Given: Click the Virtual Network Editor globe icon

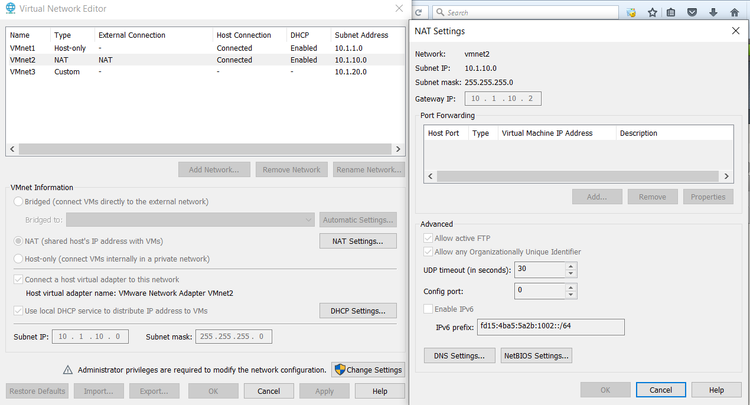Looking at the screenshot, I should (x=10, y=8).
